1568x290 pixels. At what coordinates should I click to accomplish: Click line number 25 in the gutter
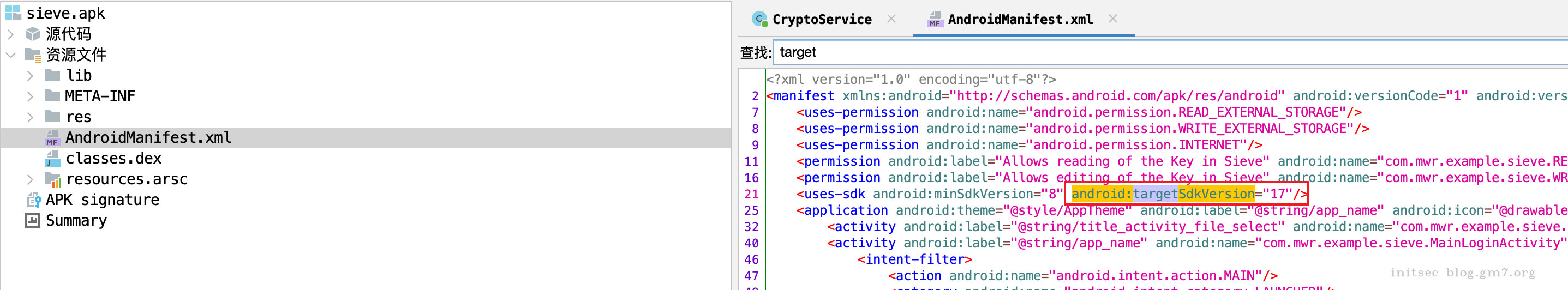[x=751, y=210]
